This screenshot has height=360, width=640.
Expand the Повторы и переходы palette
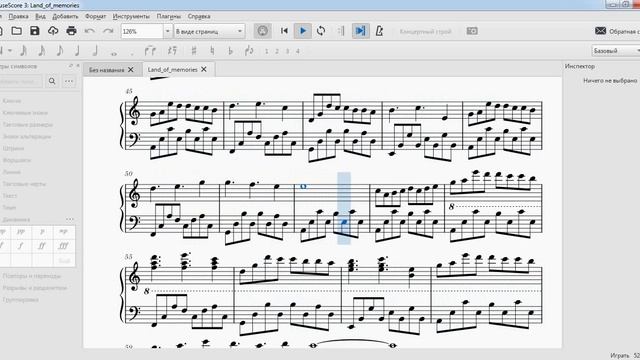31,276
